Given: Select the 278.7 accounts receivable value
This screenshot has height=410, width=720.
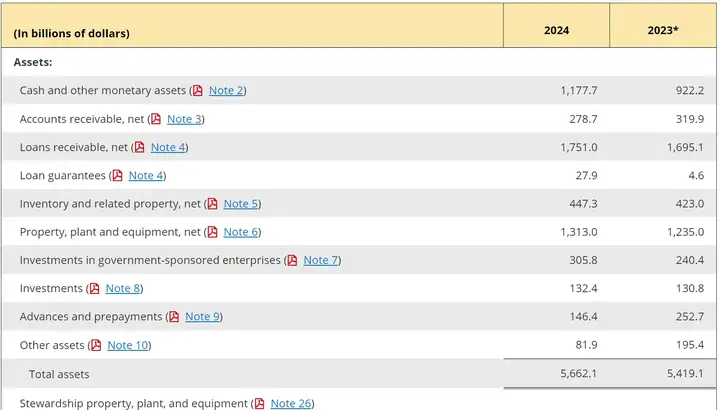Looking at the screenshot, I should [583, 119].
